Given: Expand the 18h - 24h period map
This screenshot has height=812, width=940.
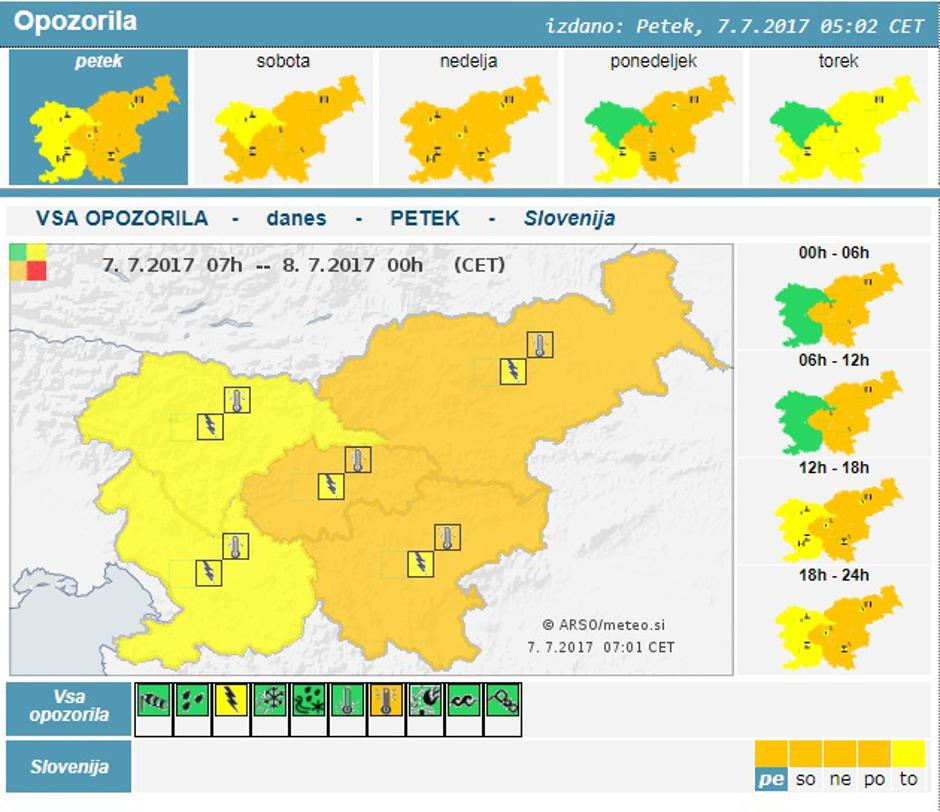Looking at the screenshot, I should (x=830, y=625).
